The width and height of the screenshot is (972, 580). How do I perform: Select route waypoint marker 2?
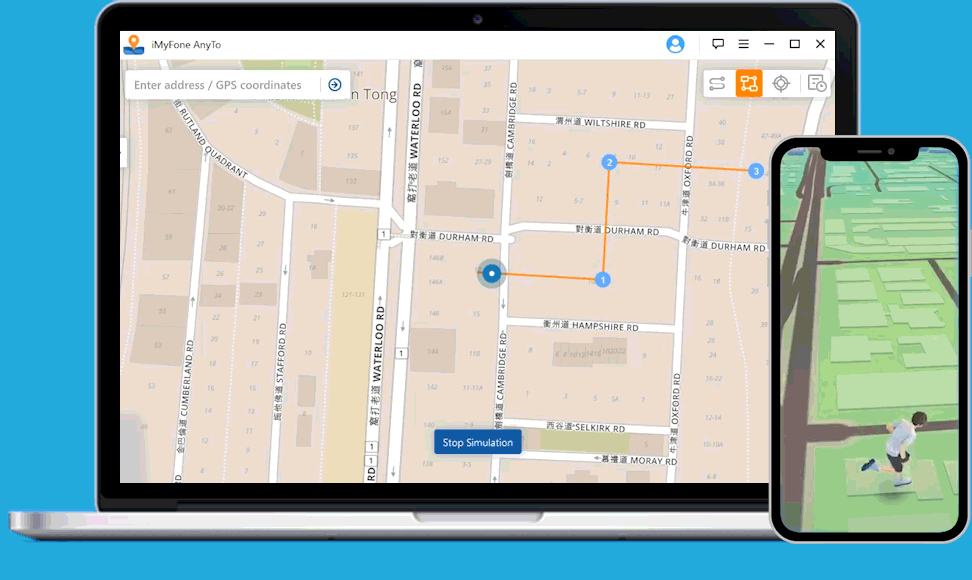pyautogui.click(x=609, y=162)
